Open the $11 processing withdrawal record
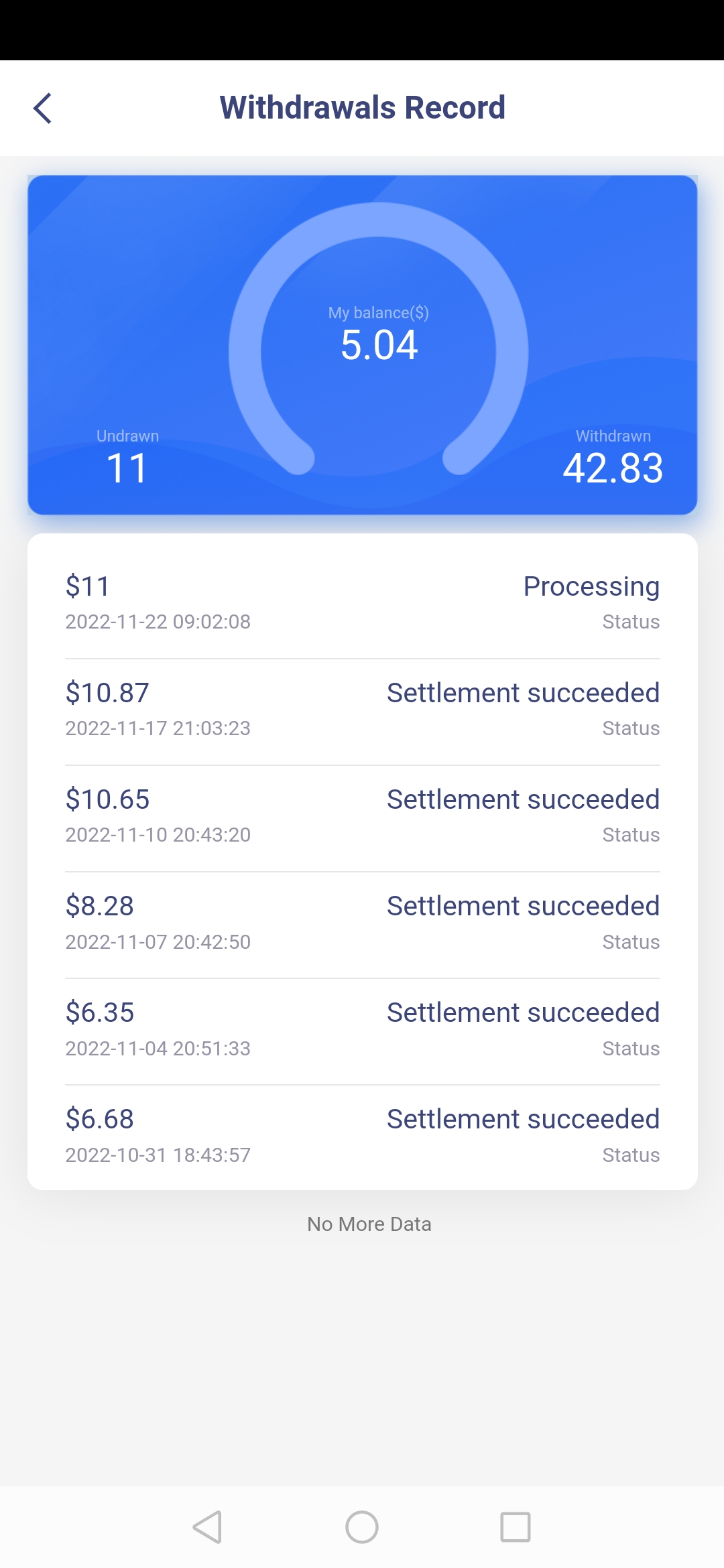This screenshot has height=1568, width=724. pos(362,603)
